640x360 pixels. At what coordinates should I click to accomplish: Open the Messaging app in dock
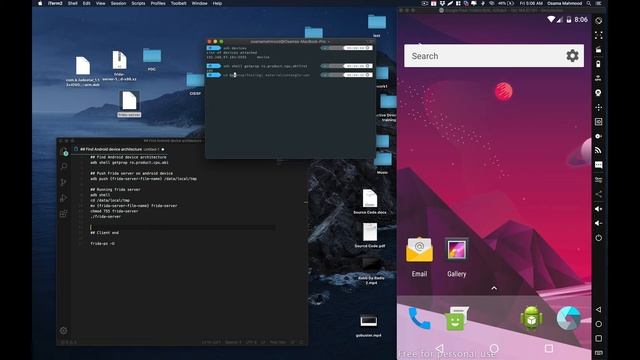(456, 318)
